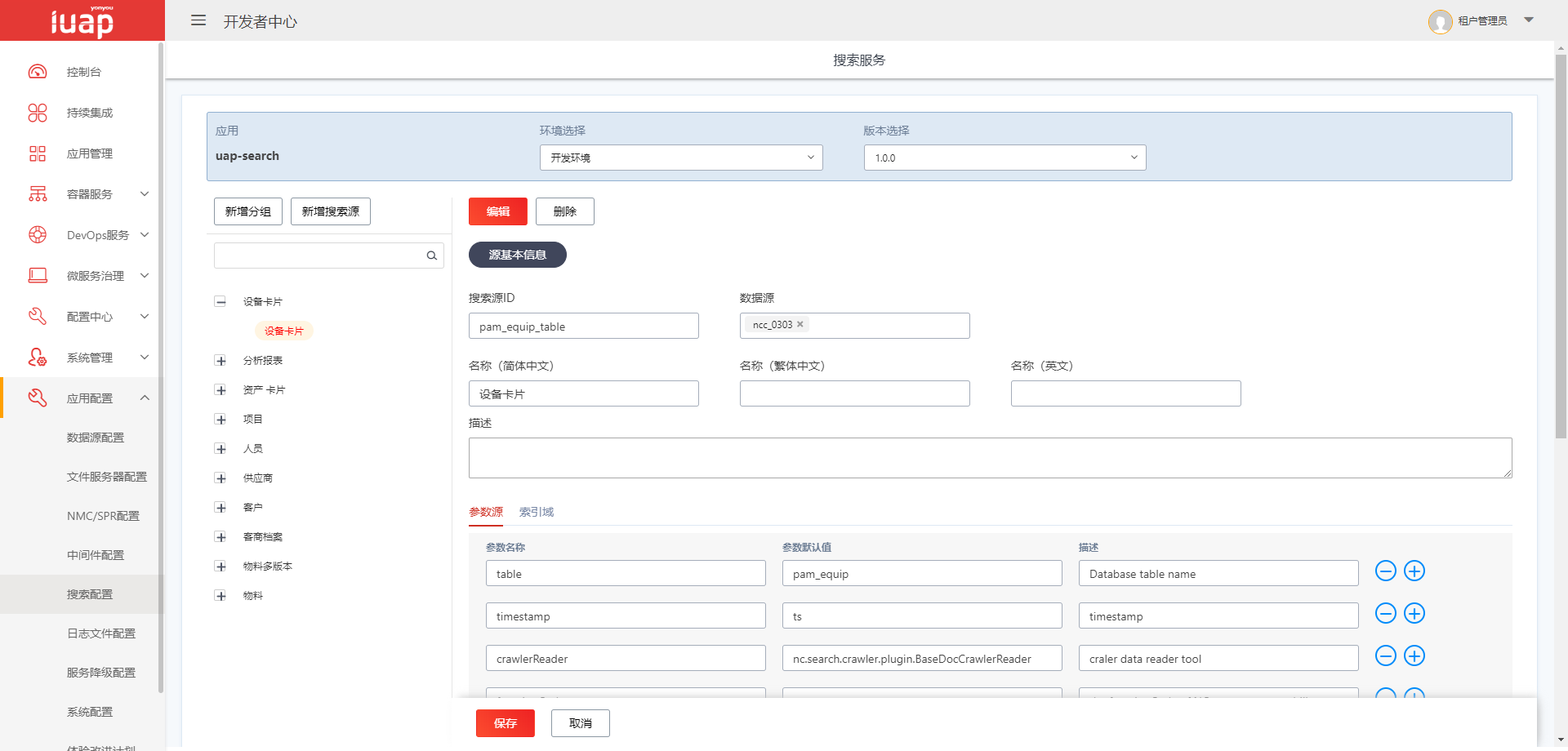Screen dimensions: 1568x751
Task: Switch to the 索引域 tab
Action: 537,512
